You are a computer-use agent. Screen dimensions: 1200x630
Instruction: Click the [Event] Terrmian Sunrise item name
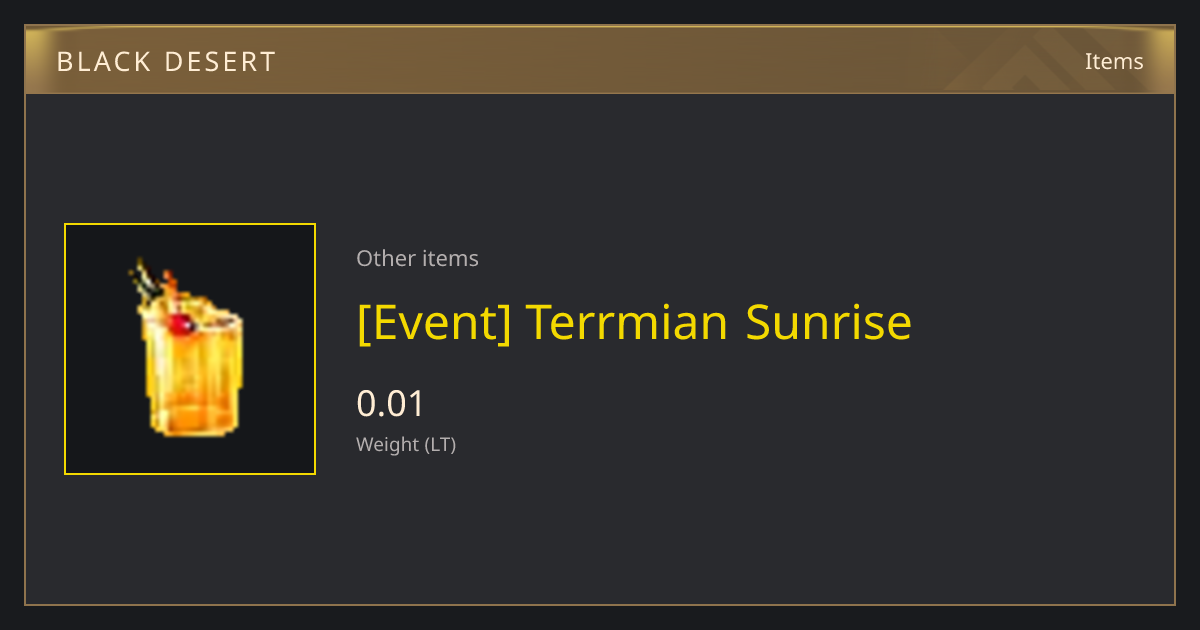634,323
